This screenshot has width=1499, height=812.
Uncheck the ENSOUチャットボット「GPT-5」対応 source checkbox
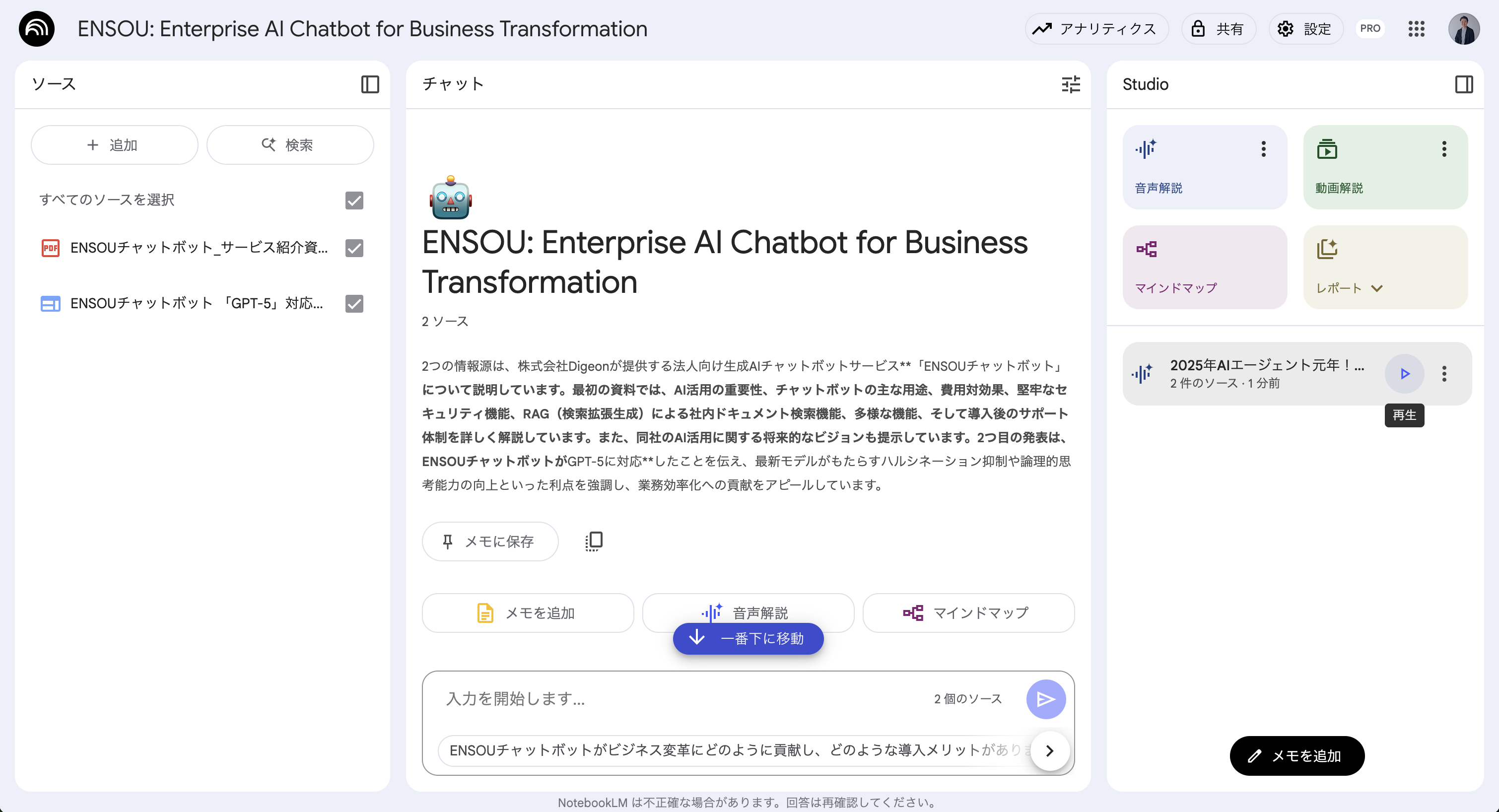click(354, 303)
